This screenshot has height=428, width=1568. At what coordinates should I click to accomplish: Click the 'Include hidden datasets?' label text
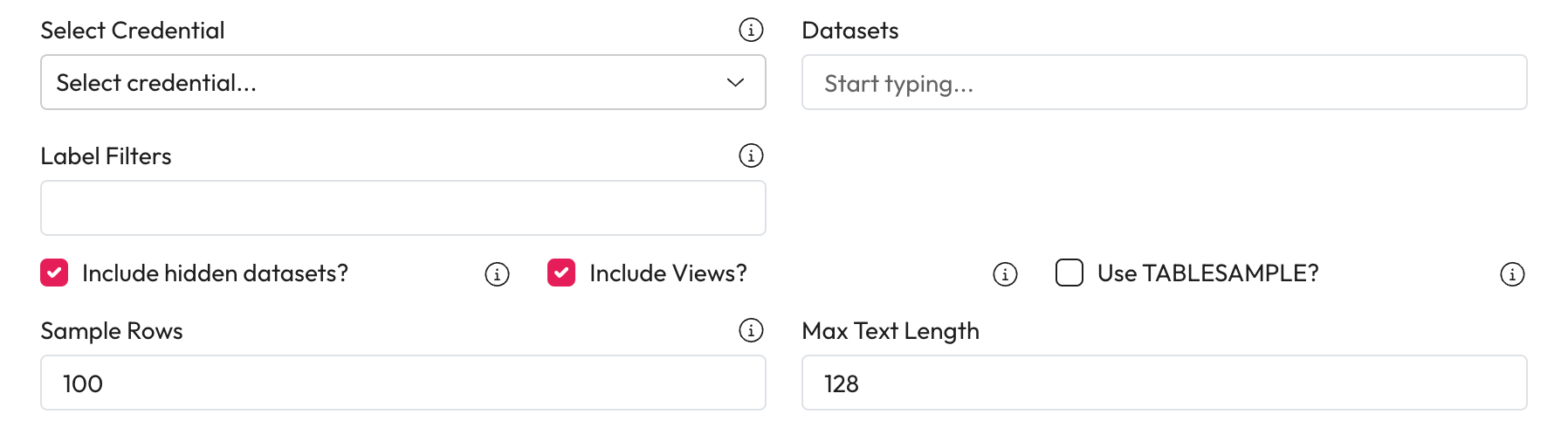tap(215, 273)
